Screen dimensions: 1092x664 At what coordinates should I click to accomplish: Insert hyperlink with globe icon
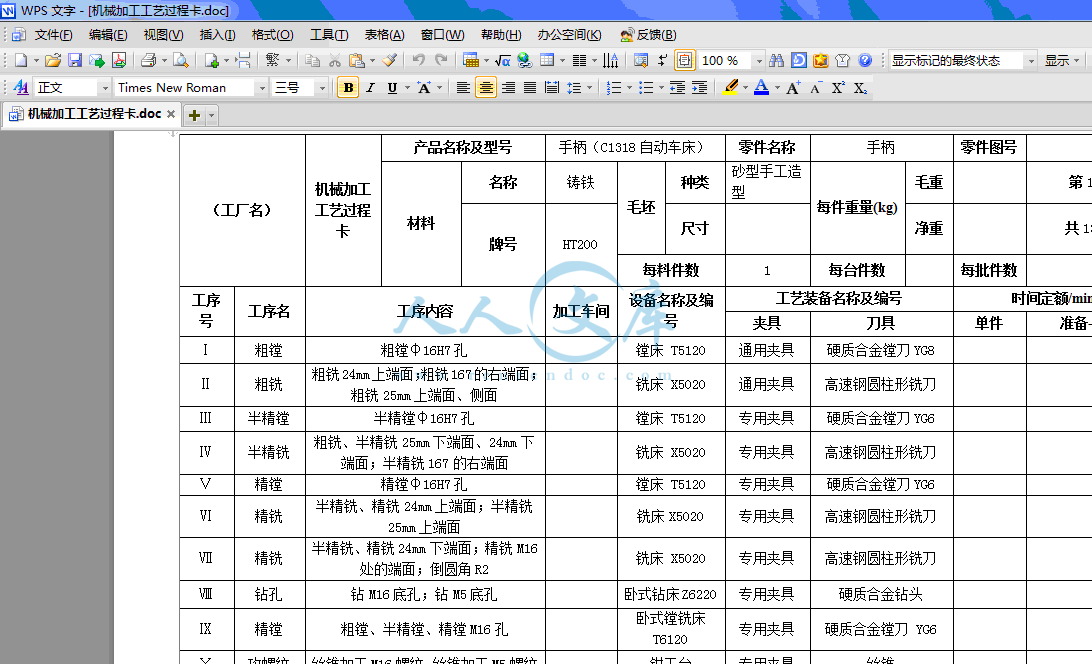point(524,61)
